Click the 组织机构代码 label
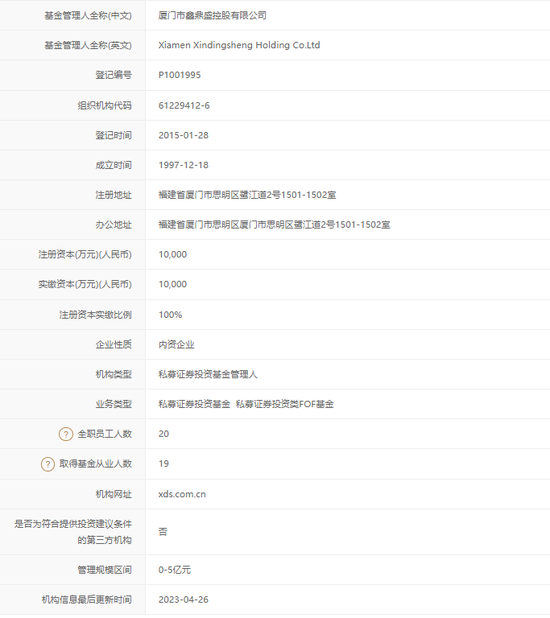The height and width of the screenshot is (618, 550). [104, 105]
